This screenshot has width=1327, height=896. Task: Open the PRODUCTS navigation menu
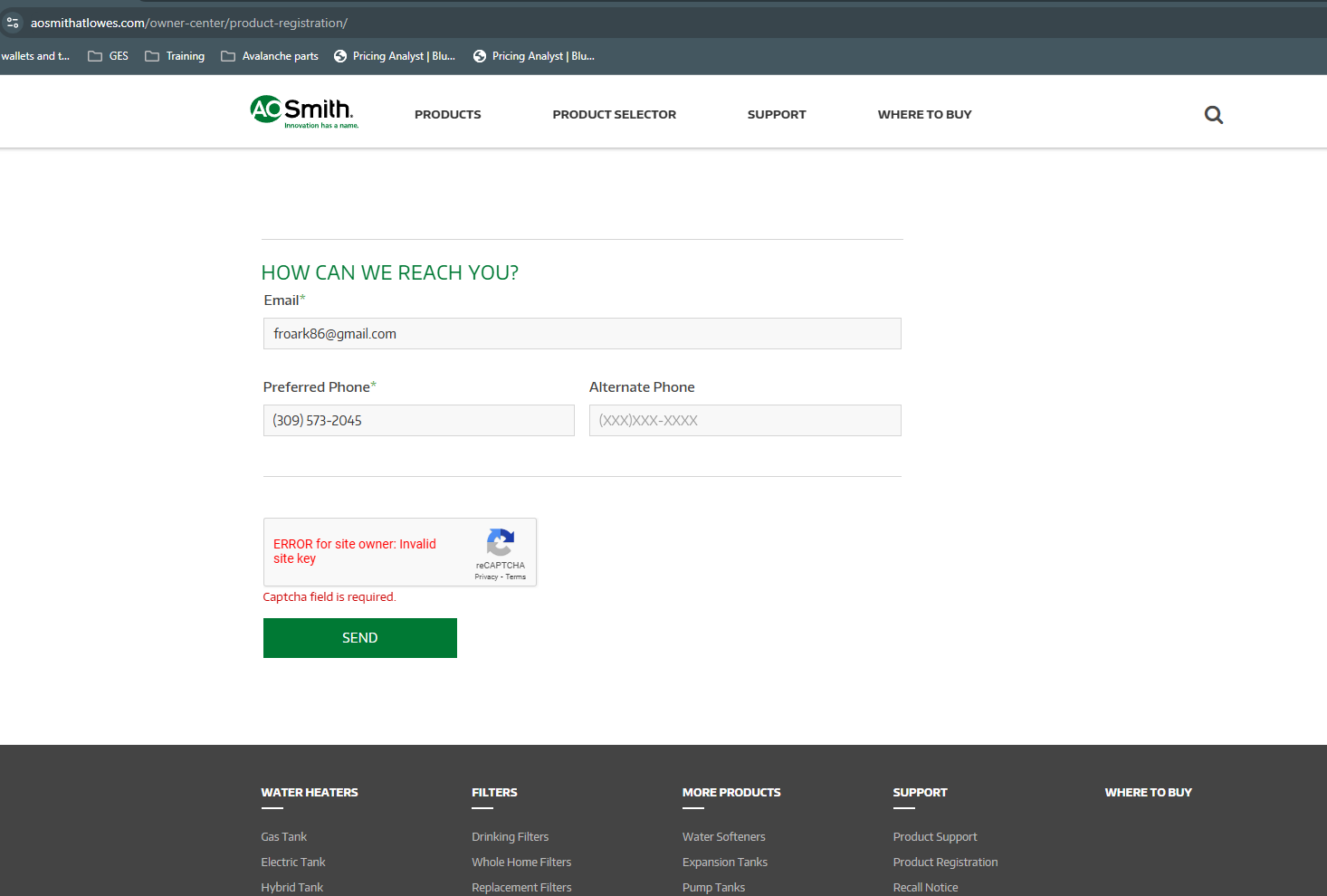(447, 115)
